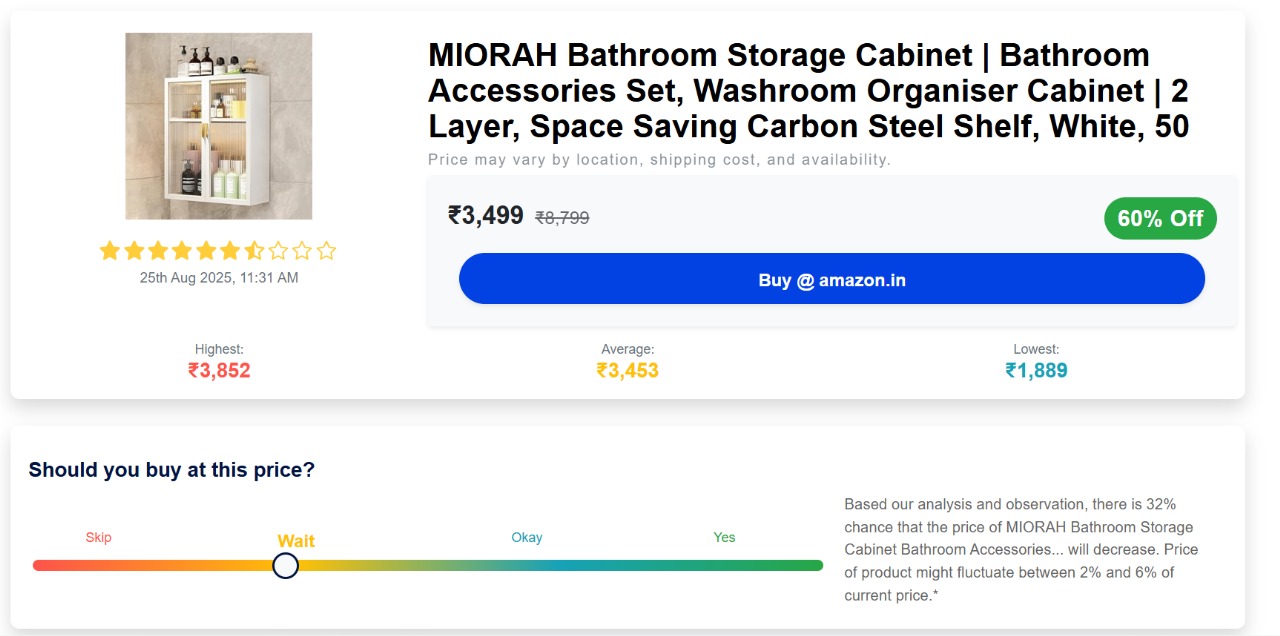Click the Lowest price value ₹1,889
The height and width of the screenshot is (636, 1280).
1036,371
